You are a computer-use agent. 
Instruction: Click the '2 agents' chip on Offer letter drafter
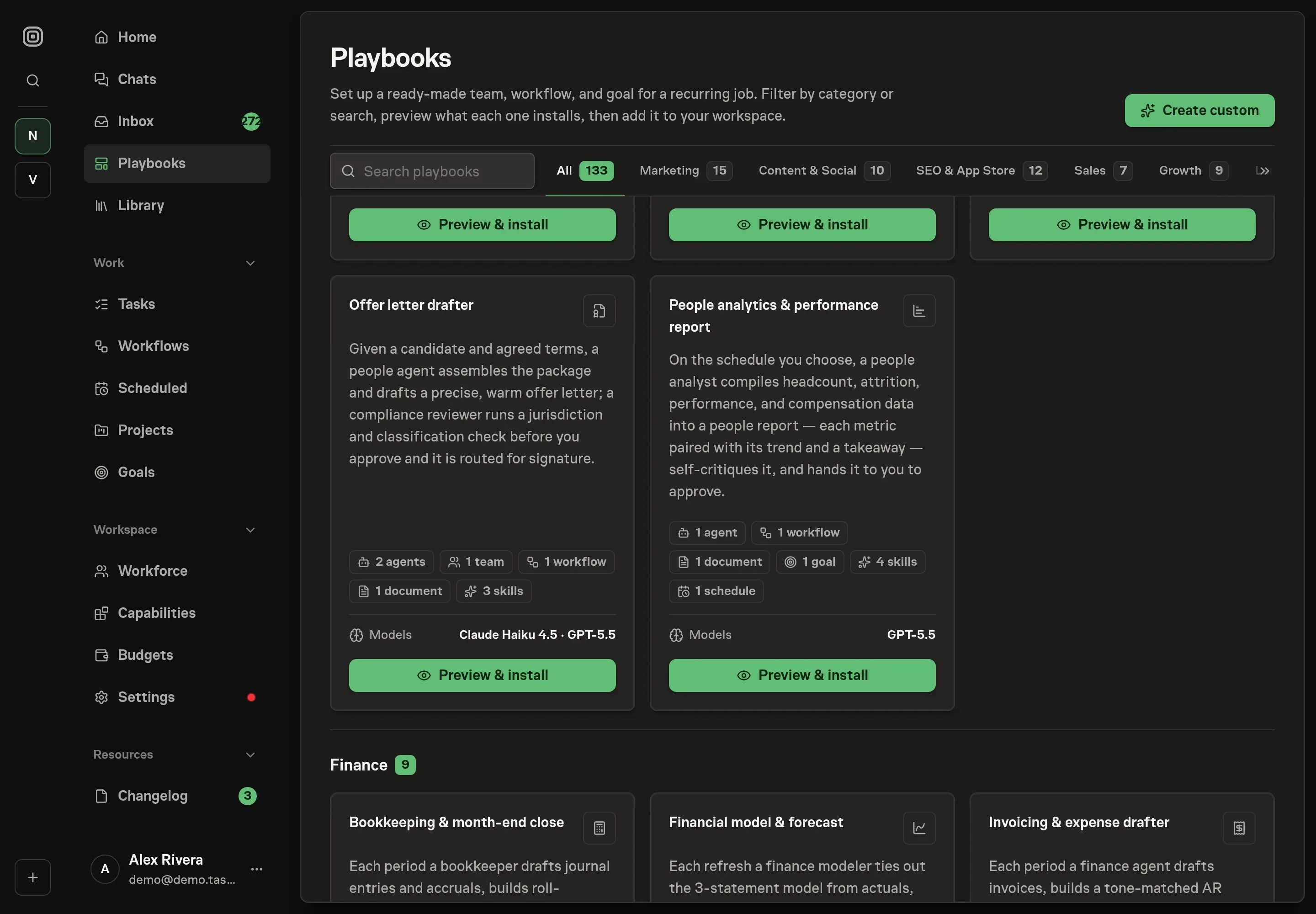click(x=391, y=562)
